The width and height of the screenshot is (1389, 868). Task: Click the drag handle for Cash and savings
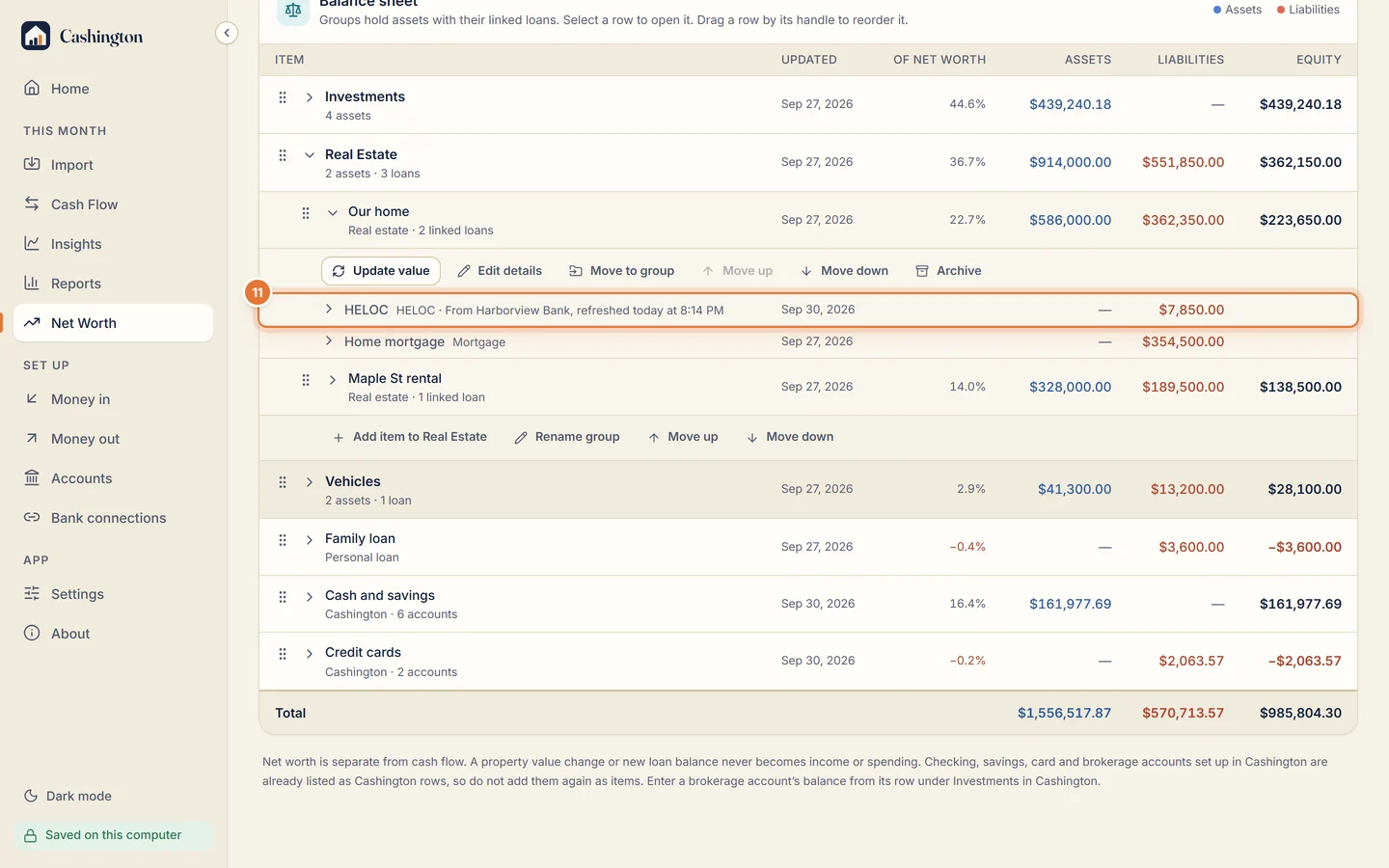283,597
